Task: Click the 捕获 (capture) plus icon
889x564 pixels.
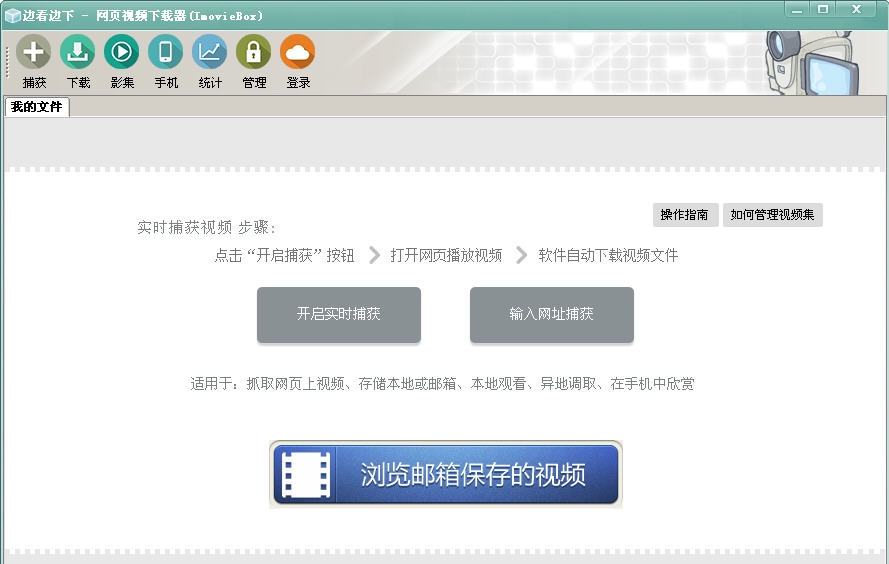Action: (33, 52)
